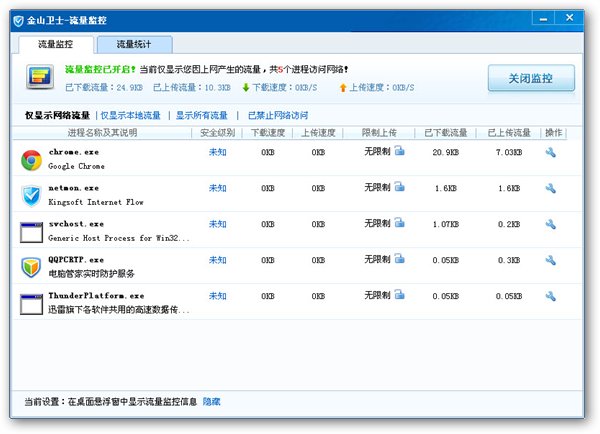Click the orange upload speed arrow
Viewport: 600px width, 434px height.
[343, 88]
